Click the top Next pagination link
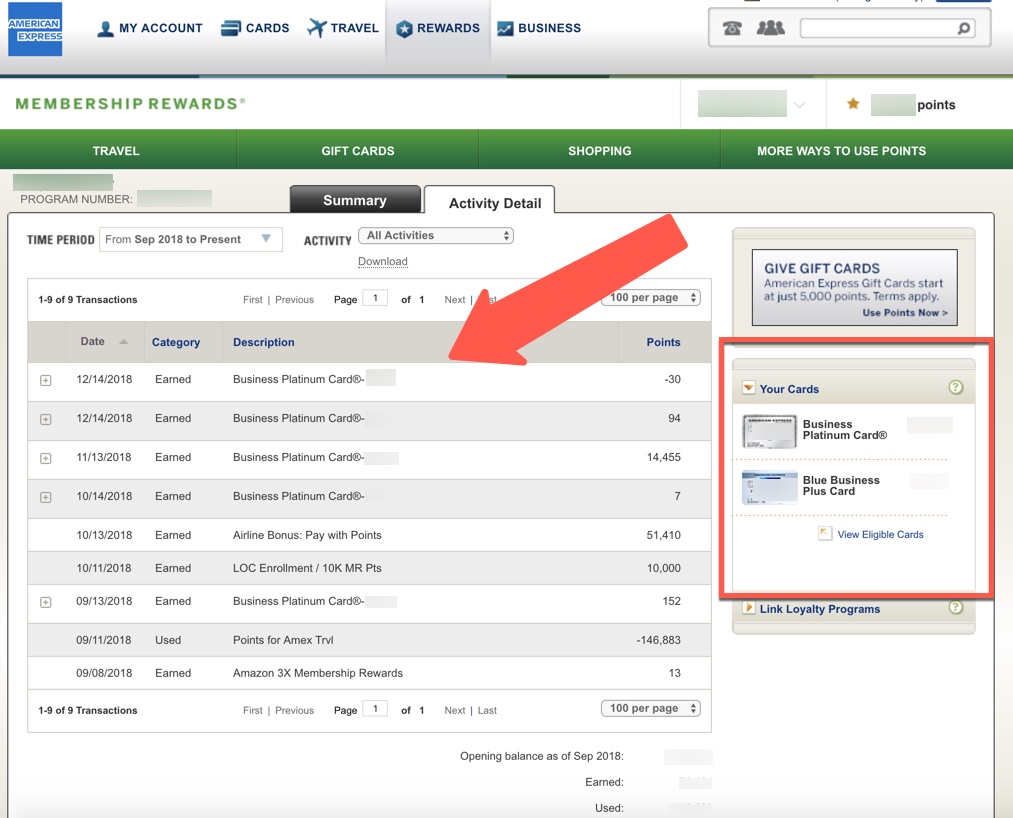 pyautogui.click(x=455, y=300)
